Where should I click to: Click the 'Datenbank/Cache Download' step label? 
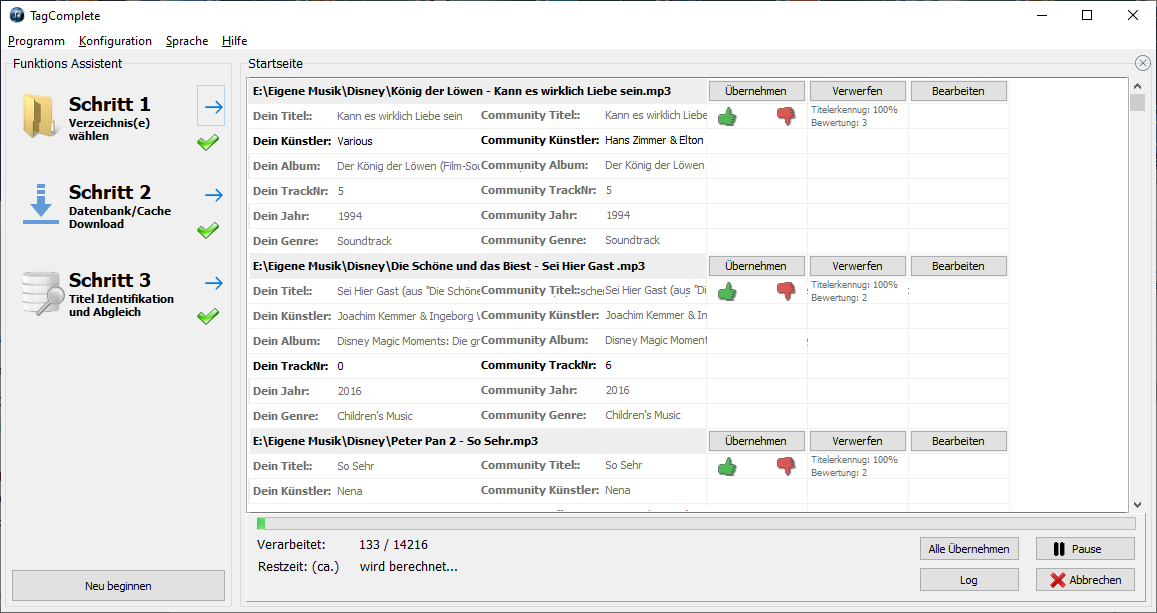click(x=120, y=218)
